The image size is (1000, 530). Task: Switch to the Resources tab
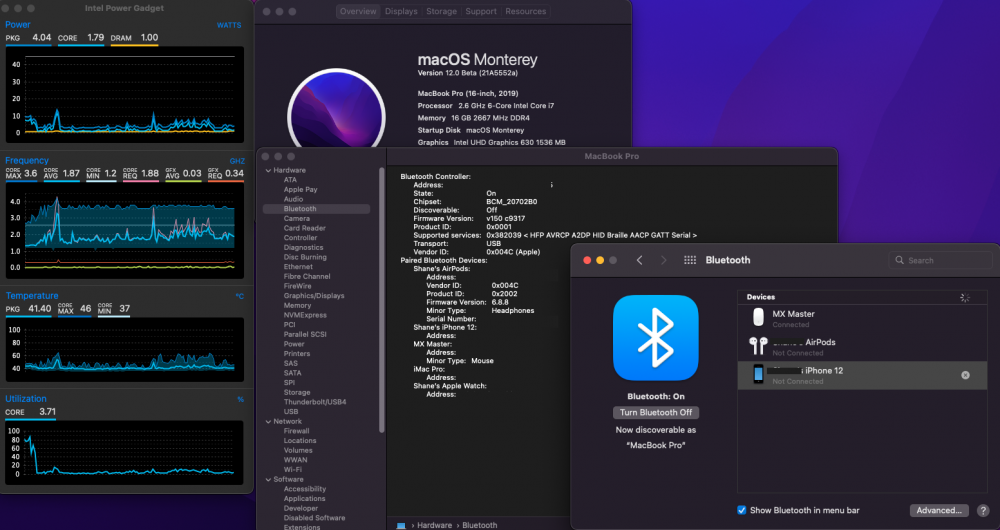(526, 11)
